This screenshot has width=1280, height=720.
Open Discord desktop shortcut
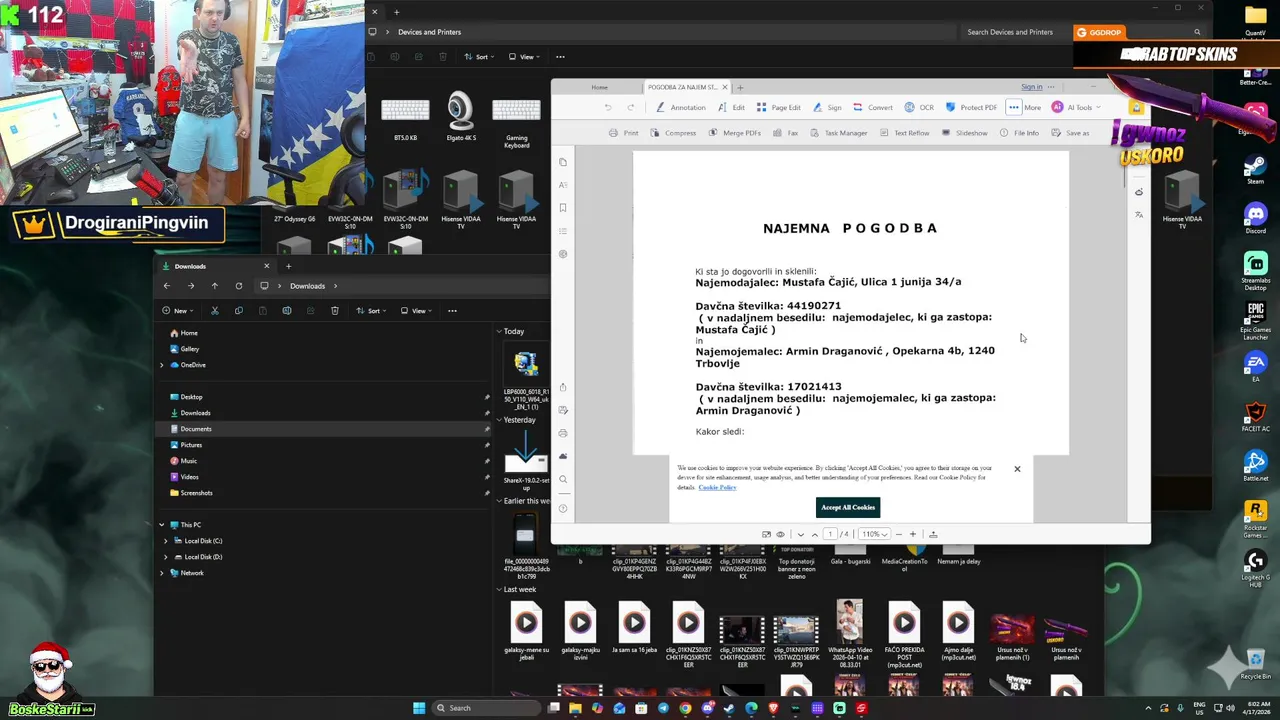(x=1255, y=217)
